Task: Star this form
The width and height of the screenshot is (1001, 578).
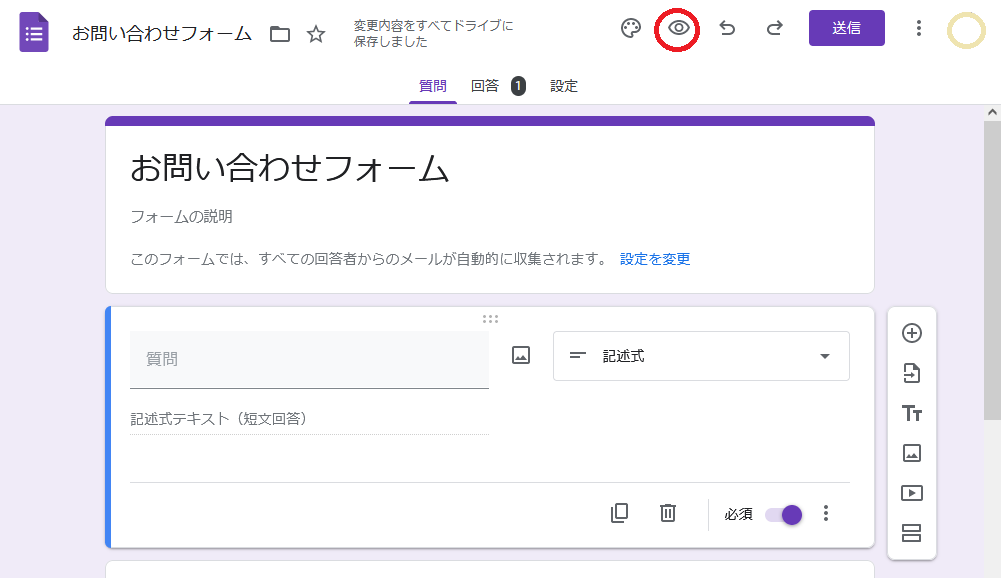Action: click(316, 34)
